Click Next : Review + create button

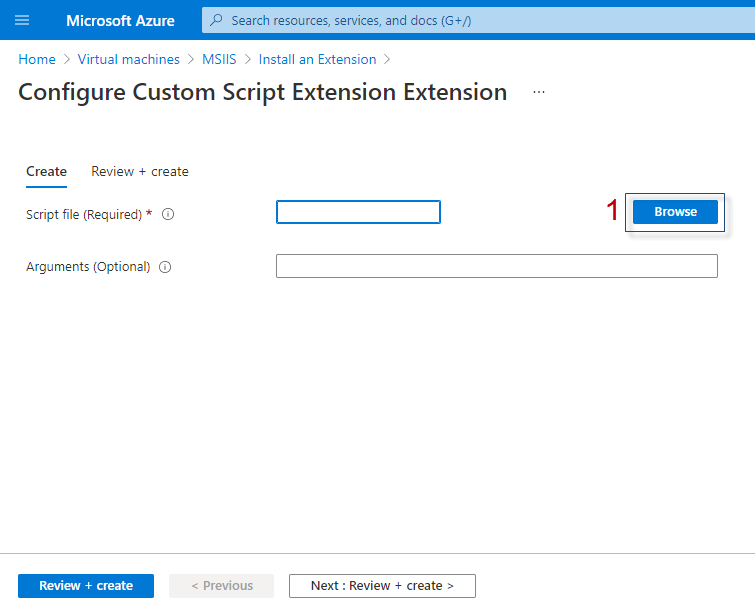click(x=382, y=586)
